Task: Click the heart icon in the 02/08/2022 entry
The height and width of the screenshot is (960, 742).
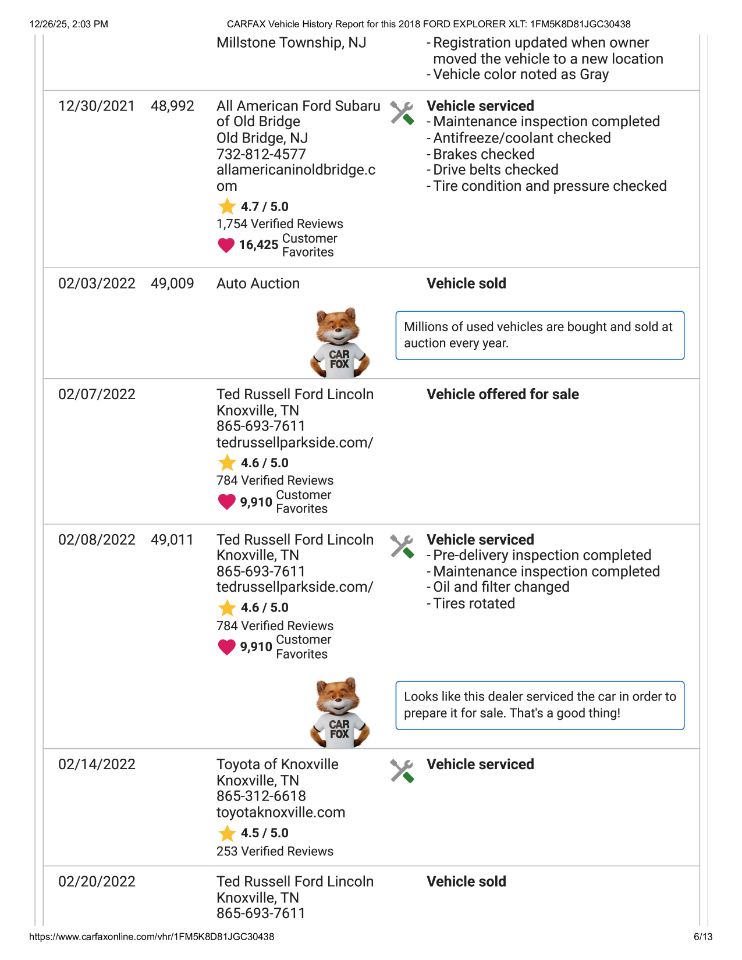Action: pos(226,647)
